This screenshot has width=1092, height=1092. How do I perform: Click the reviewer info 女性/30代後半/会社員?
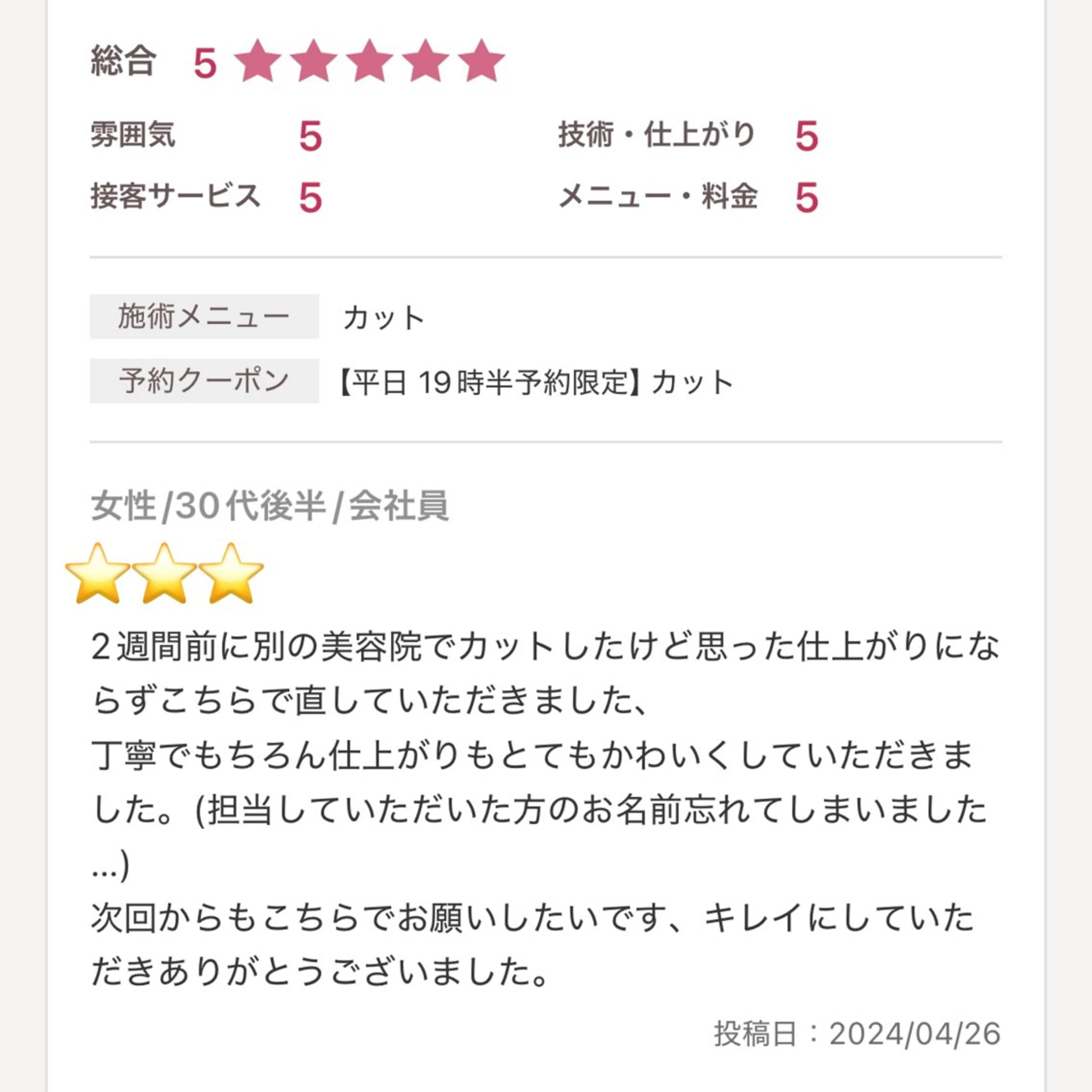click(270, 506)
